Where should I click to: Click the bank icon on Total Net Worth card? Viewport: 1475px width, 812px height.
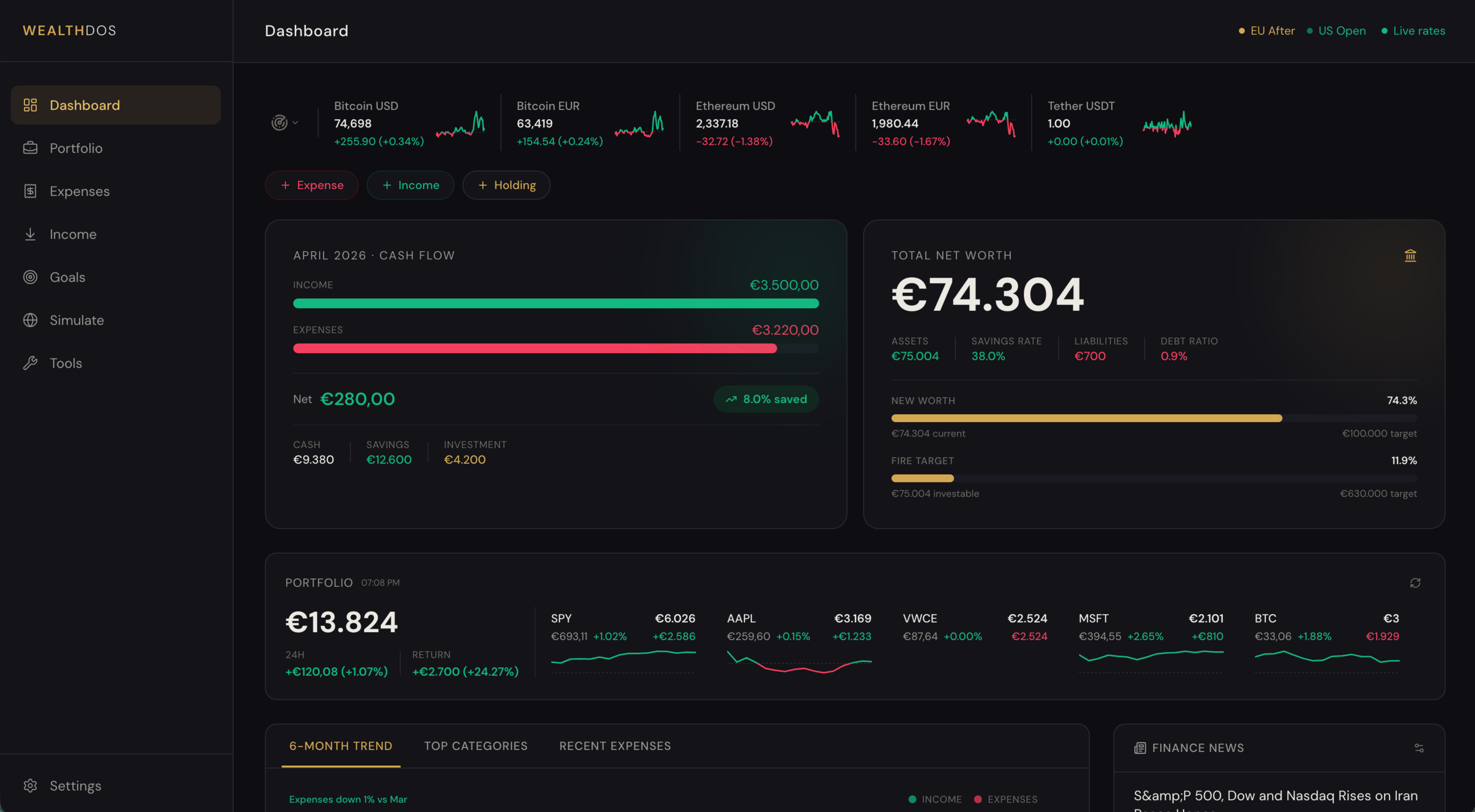point(1410,255)
